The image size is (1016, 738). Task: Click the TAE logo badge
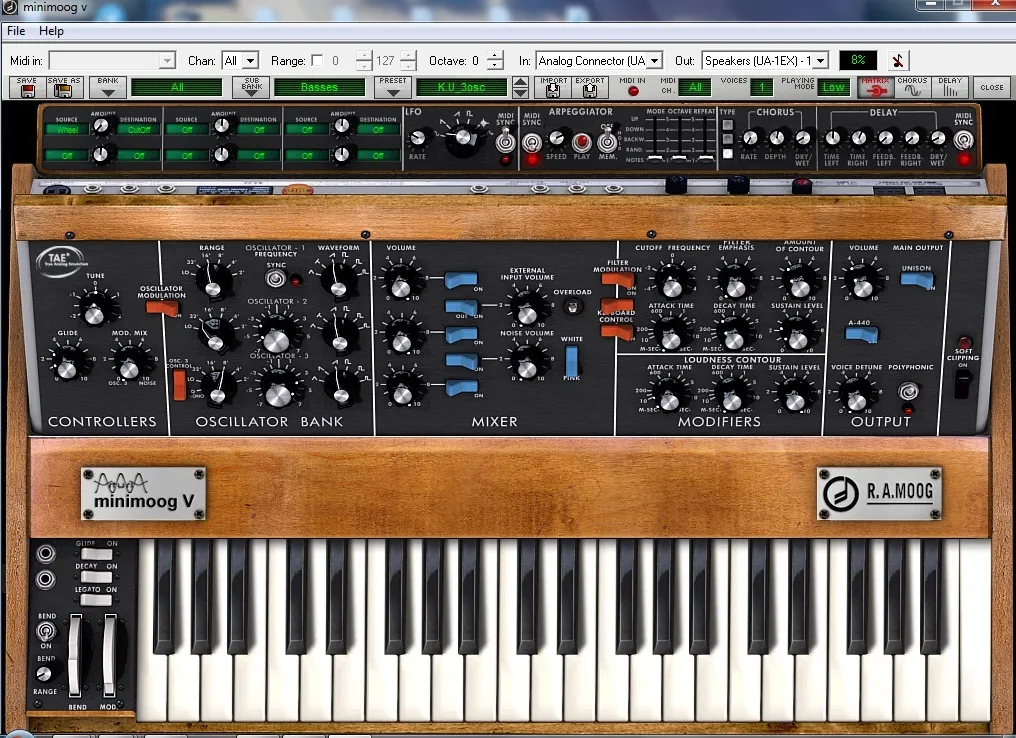click(60, 261)
